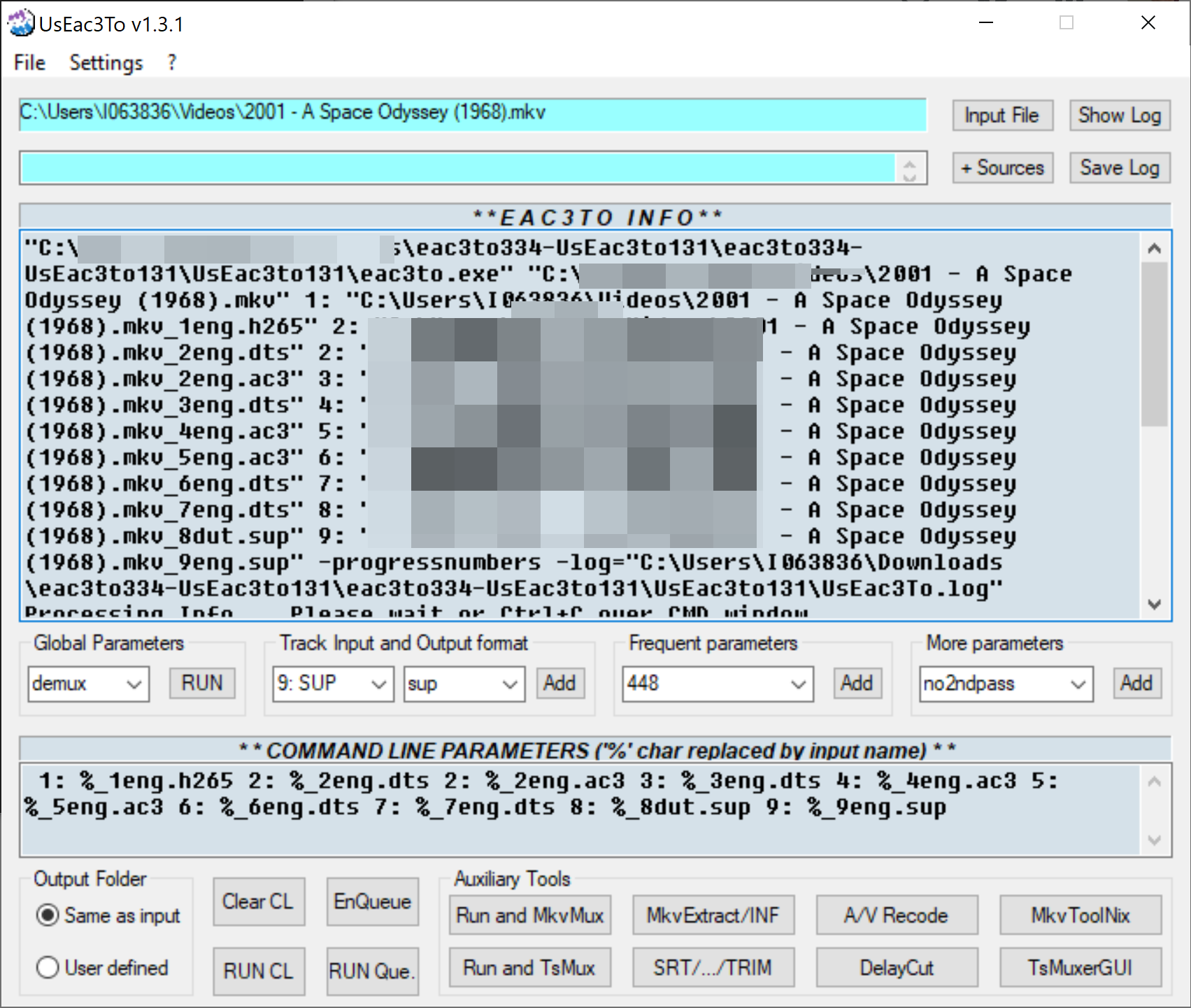The width and height of the screenshot is (1191, 1008).
Task: Click the RUN button in Global Parameters
Action: pyautogui.click(x=202, y=683)
